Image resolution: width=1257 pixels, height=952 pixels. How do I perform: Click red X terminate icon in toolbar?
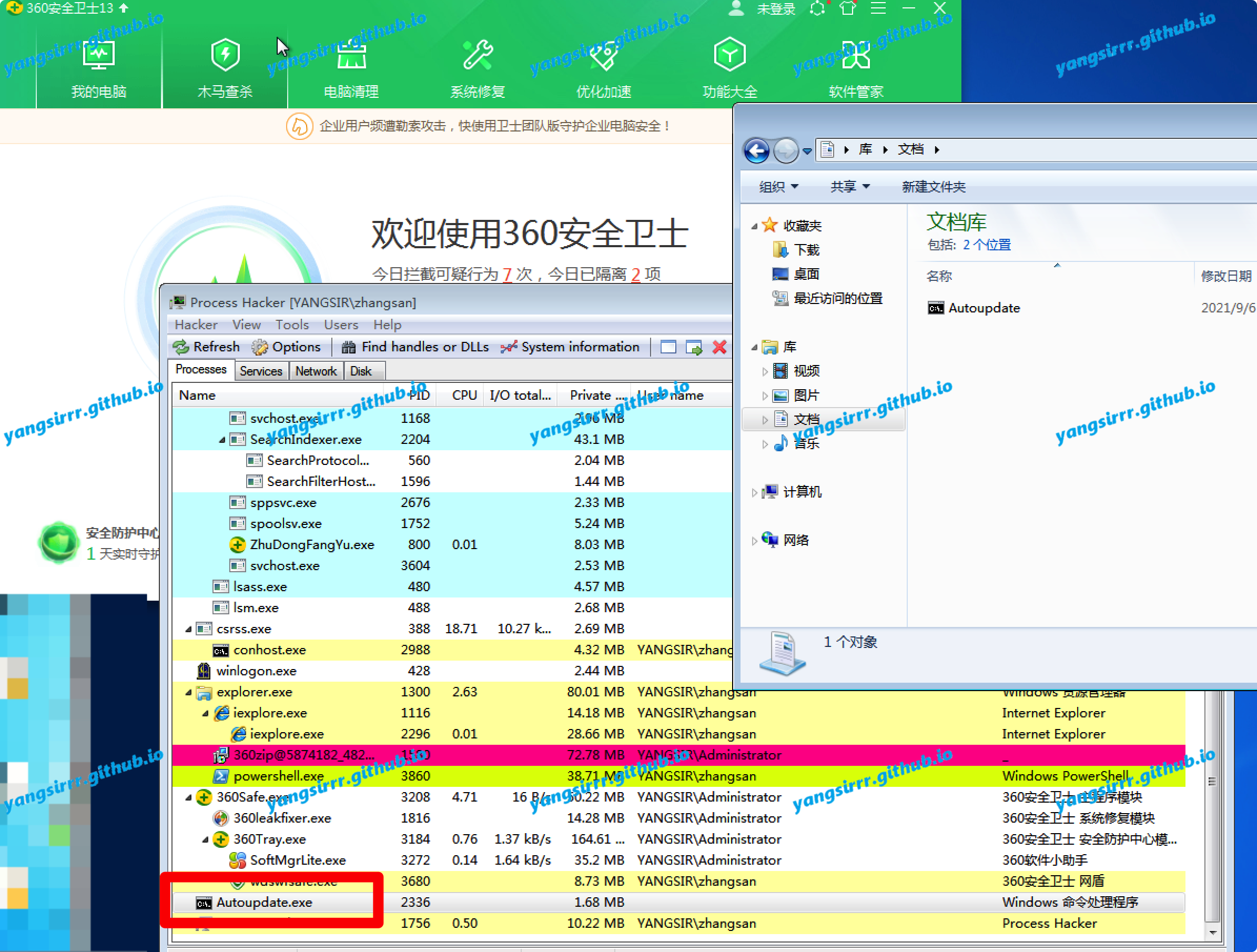tap(719, 347)
